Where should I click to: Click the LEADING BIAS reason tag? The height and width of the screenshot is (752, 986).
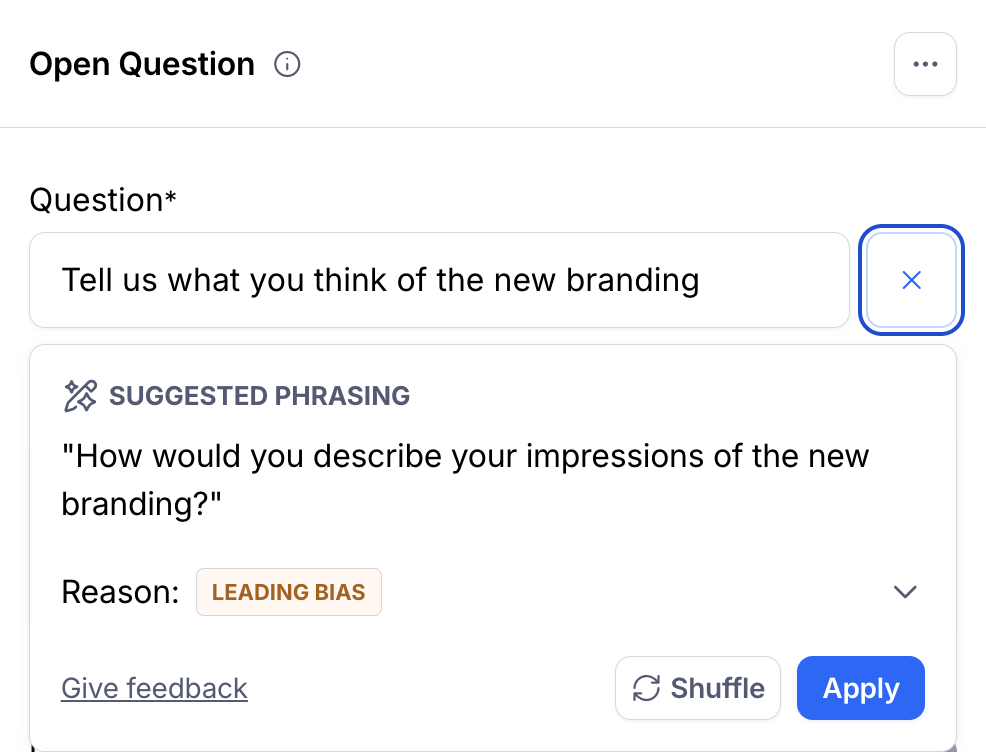pyautogui.click(x=289, y=592)
